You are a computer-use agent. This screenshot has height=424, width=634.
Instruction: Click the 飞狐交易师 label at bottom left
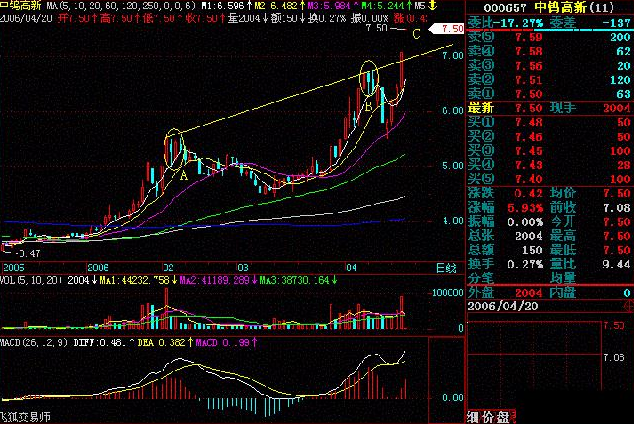point(25,417)
